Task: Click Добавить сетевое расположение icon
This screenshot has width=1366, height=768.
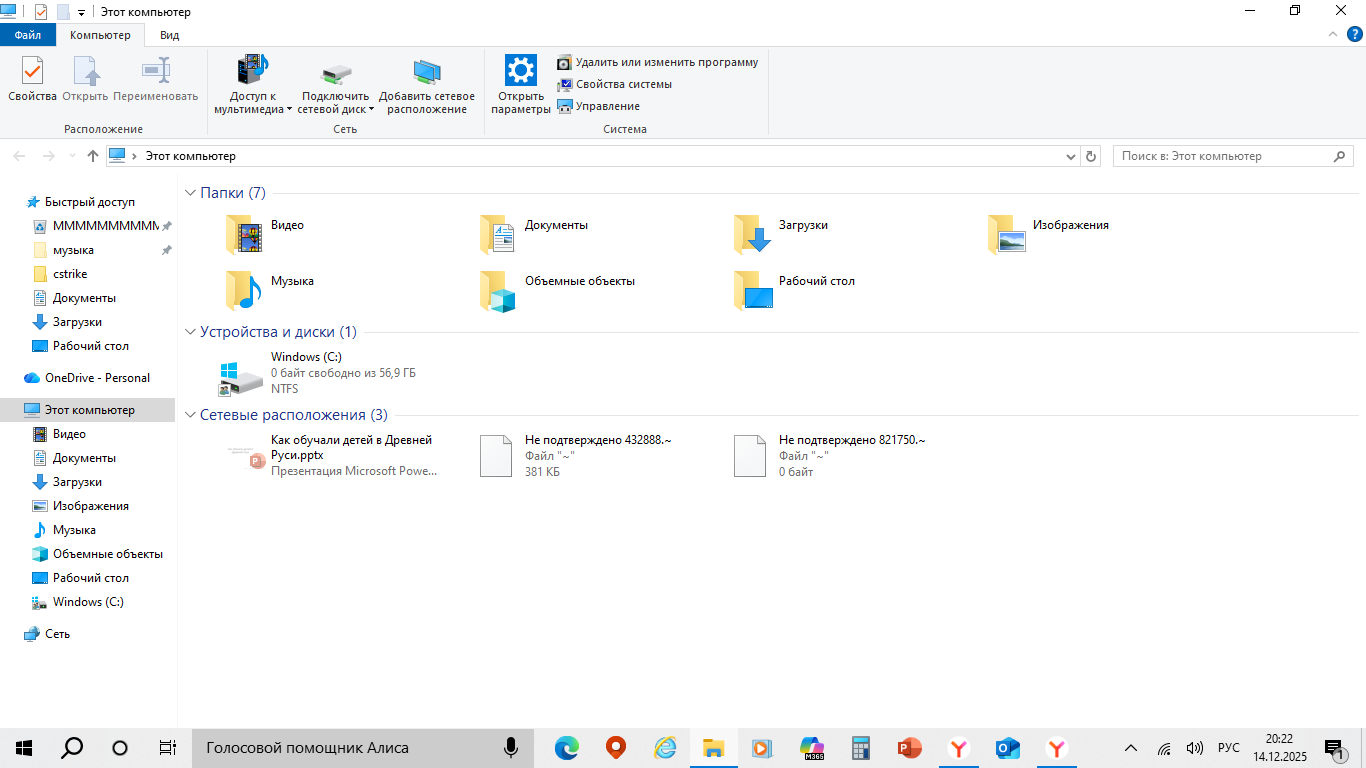Action: (427, 72)
